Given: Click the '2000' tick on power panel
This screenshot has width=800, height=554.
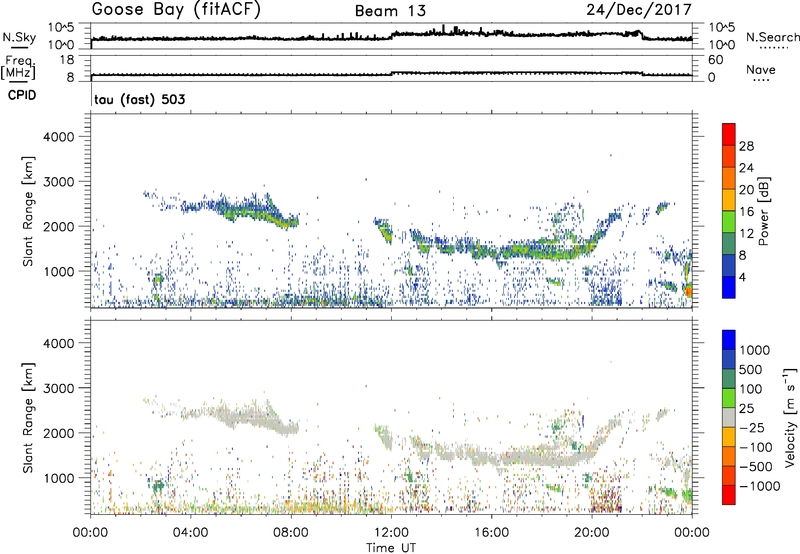Looking at the screenshot, I should [58, 226].
